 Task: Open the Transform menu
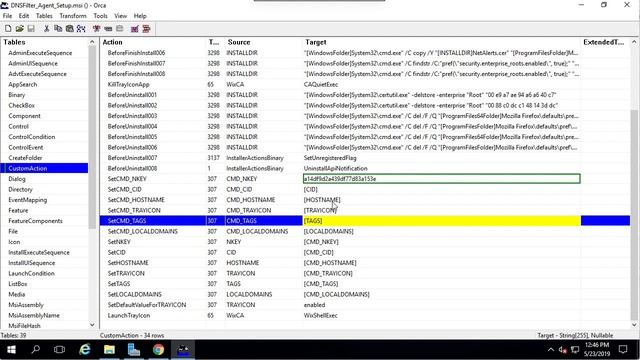pos(73,16)
